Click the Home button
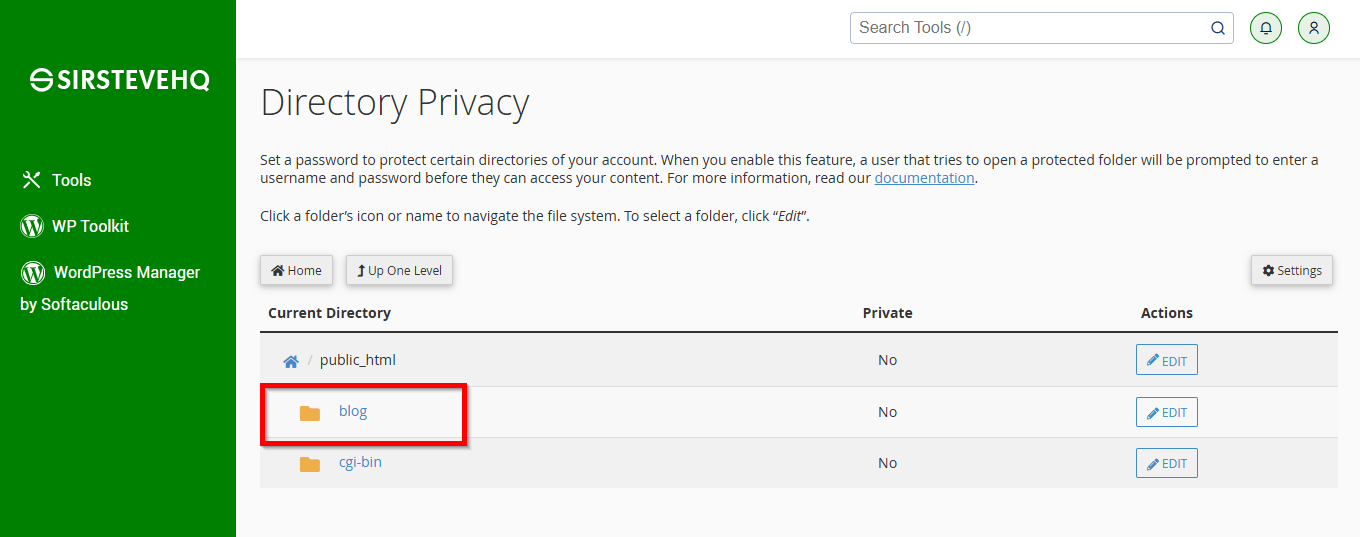 click(x=296, y=270)
